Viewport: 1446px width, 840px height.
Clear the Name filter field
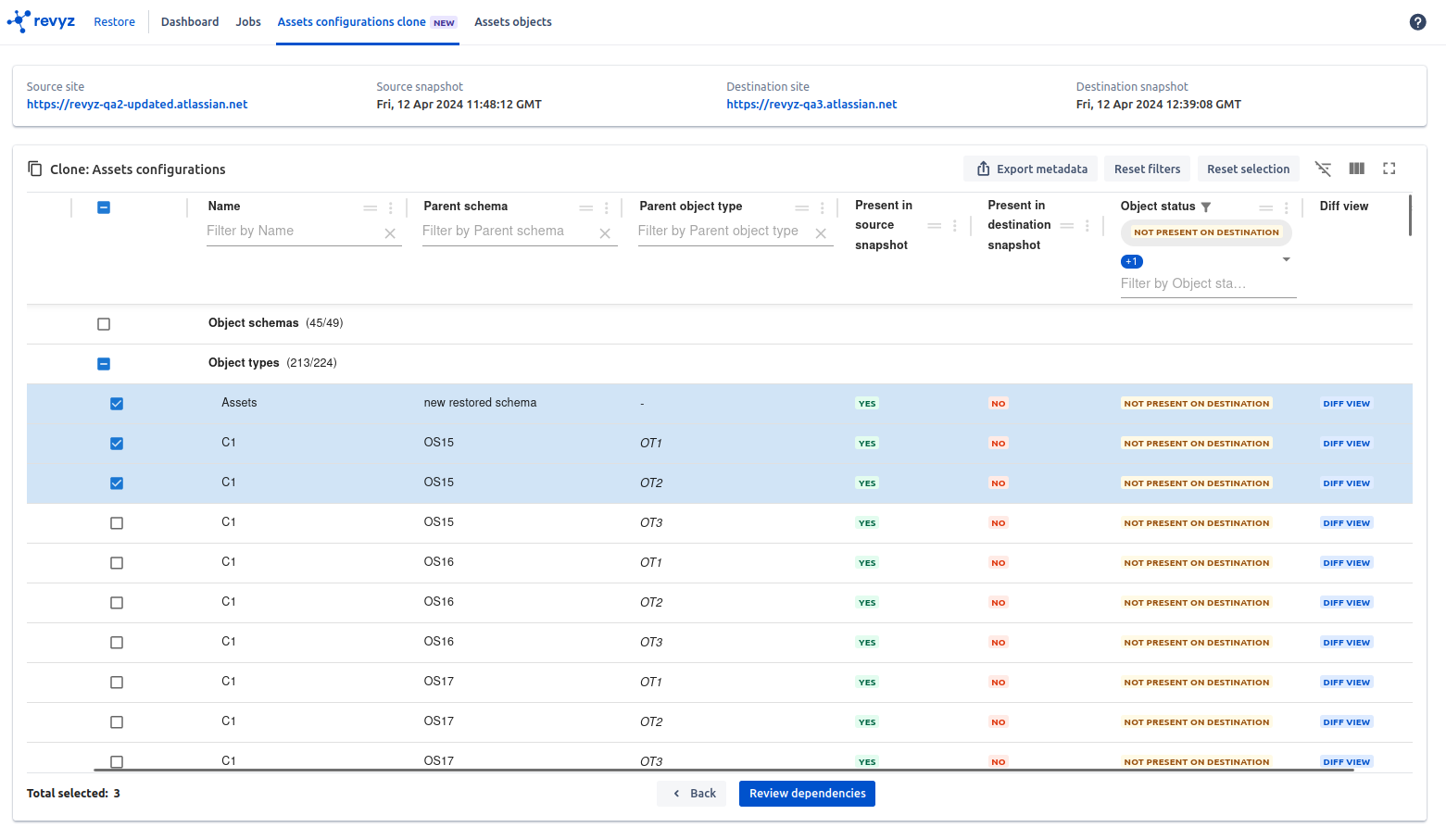(x=390, y=233)
